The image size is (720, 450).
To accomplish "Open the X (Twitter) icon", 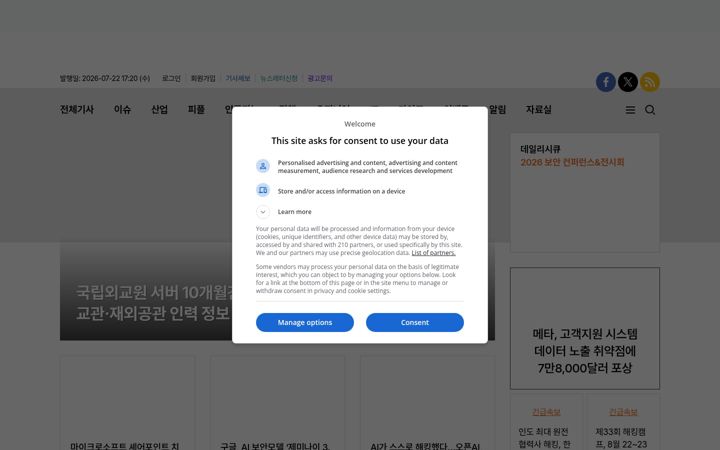I will click(x=628, y=82).
